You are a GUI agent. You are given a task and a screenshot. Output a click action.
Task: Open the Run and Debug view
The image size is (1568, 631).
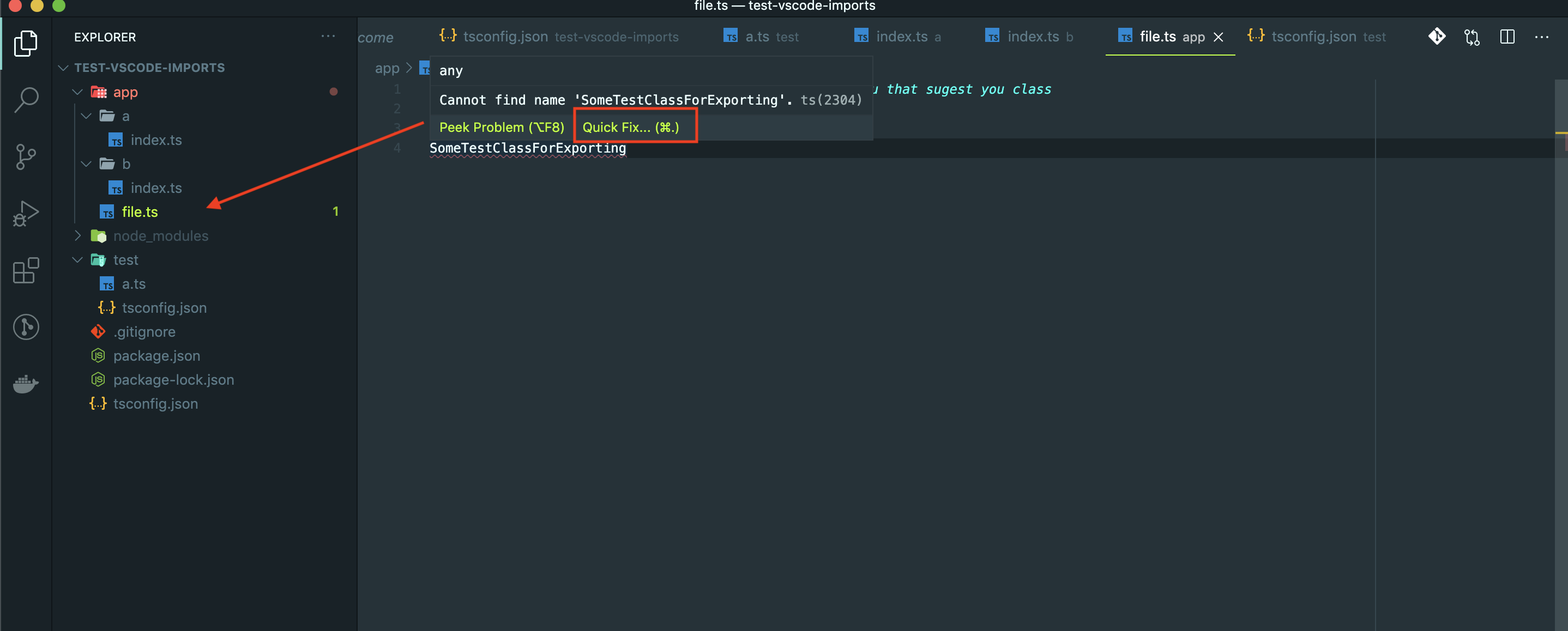(26, 213)
